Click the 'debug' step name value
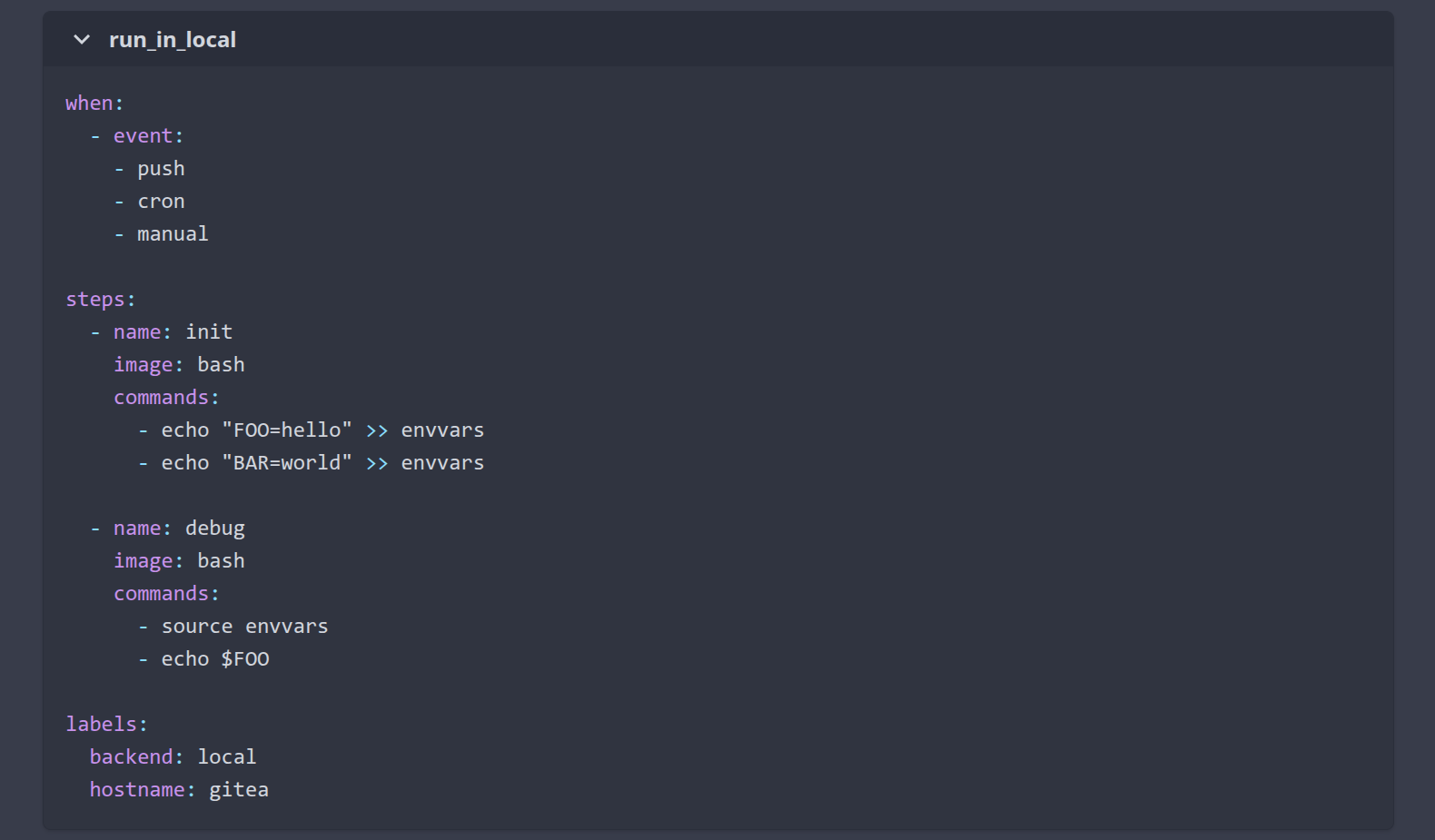The width and height of the screenshot is (1435, 840). point(215,529)
